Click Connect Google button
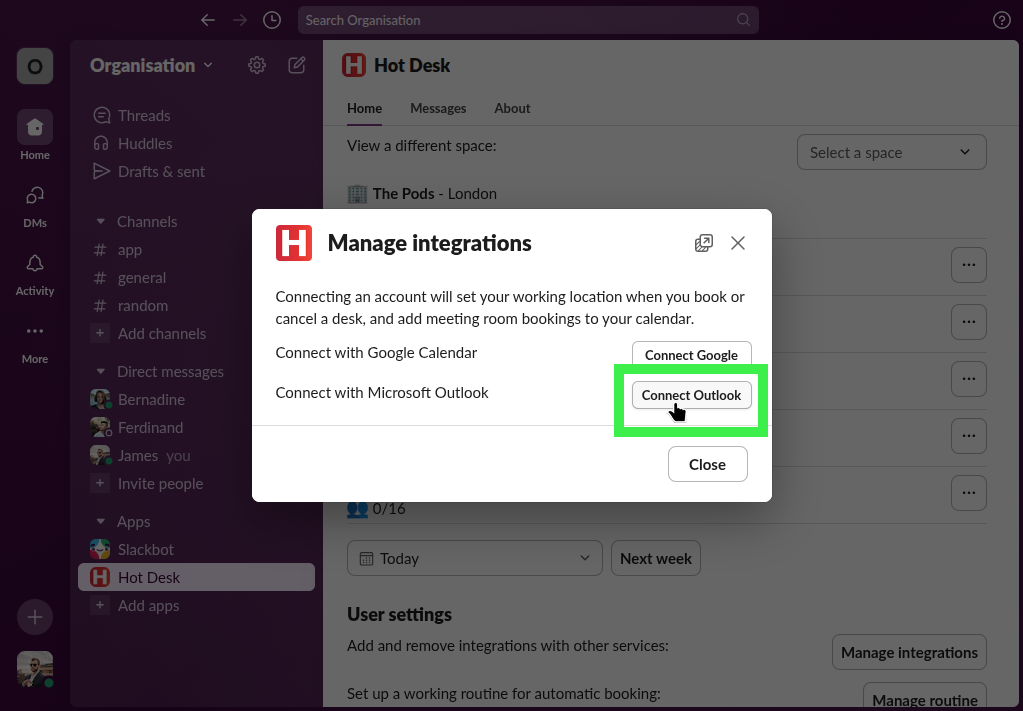 (692, 354)
